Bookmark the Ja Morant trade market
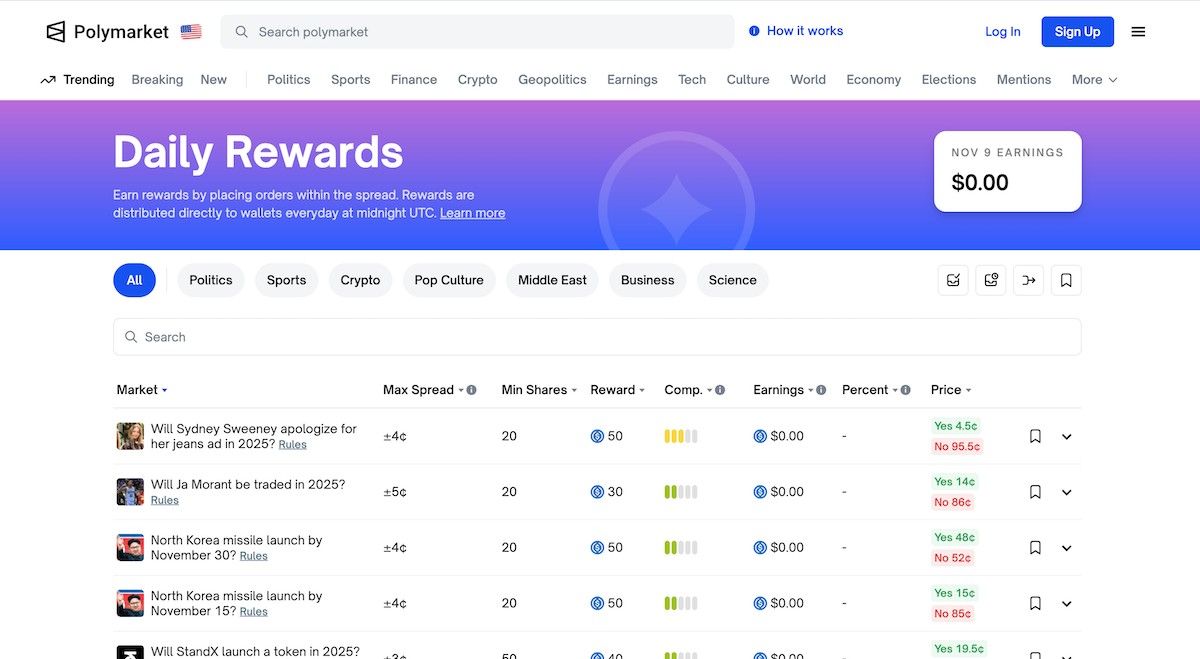Image resolution: width=1200 pixels, height=659 pixels. (1035, 492)
